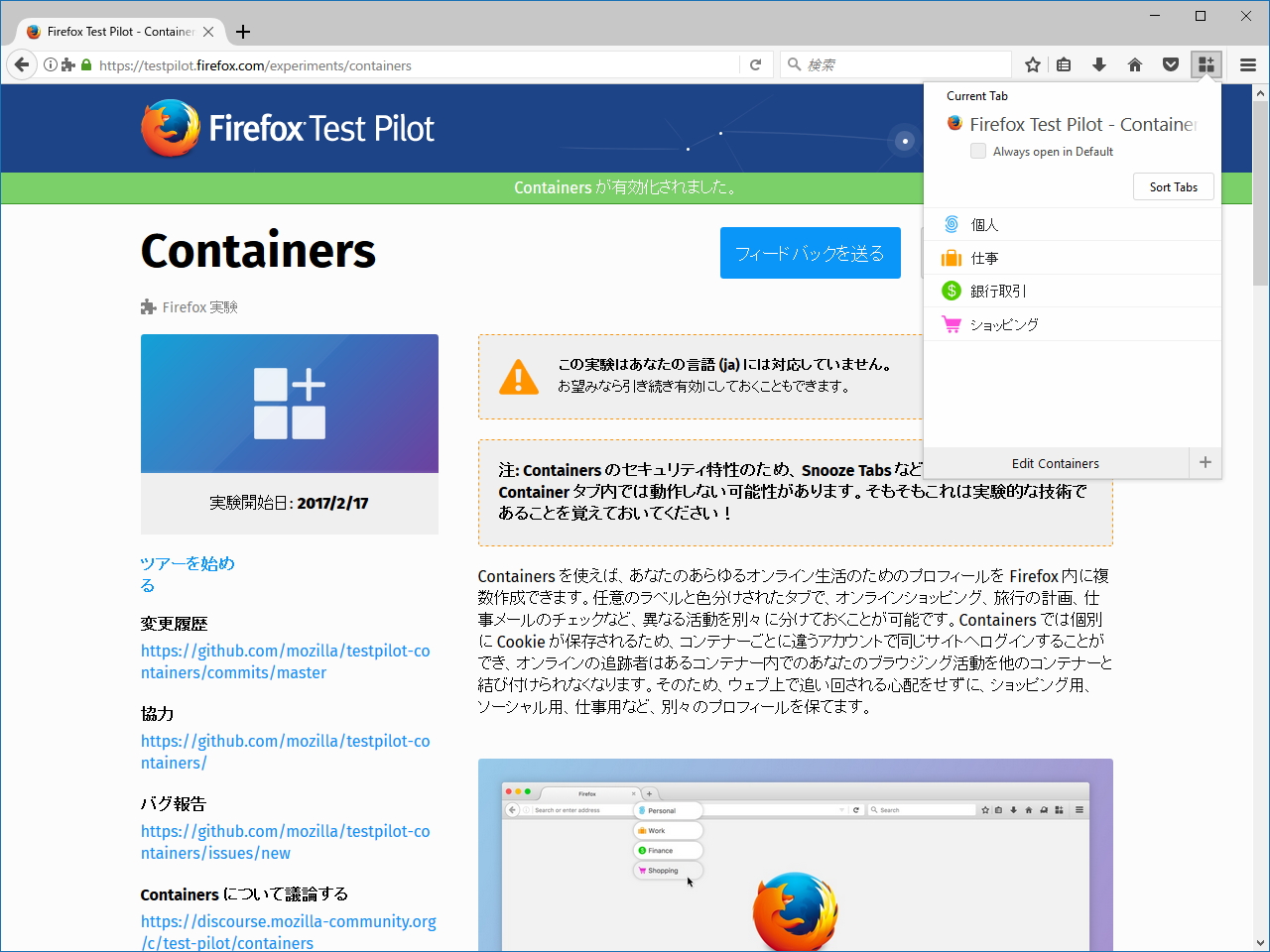Open the search engine dropdown

794,64
